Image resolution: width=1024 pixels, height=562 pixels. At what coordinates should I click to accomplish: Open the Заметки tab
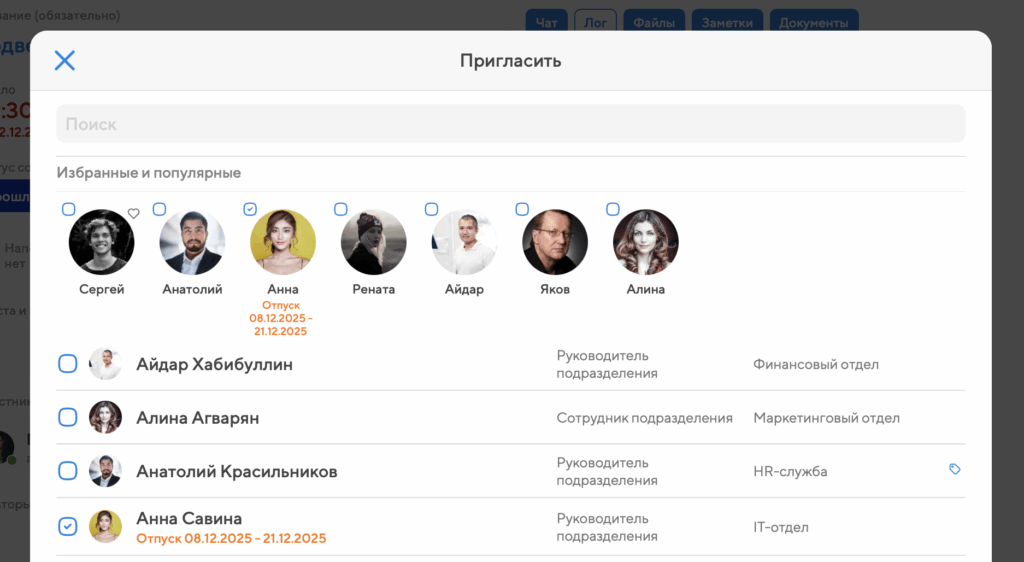(727, 22)
